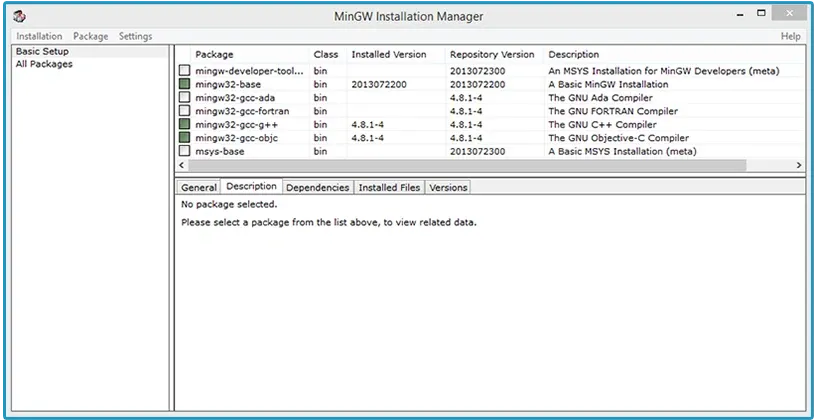Switch to the Dependencies tab

tap(318, 187)
